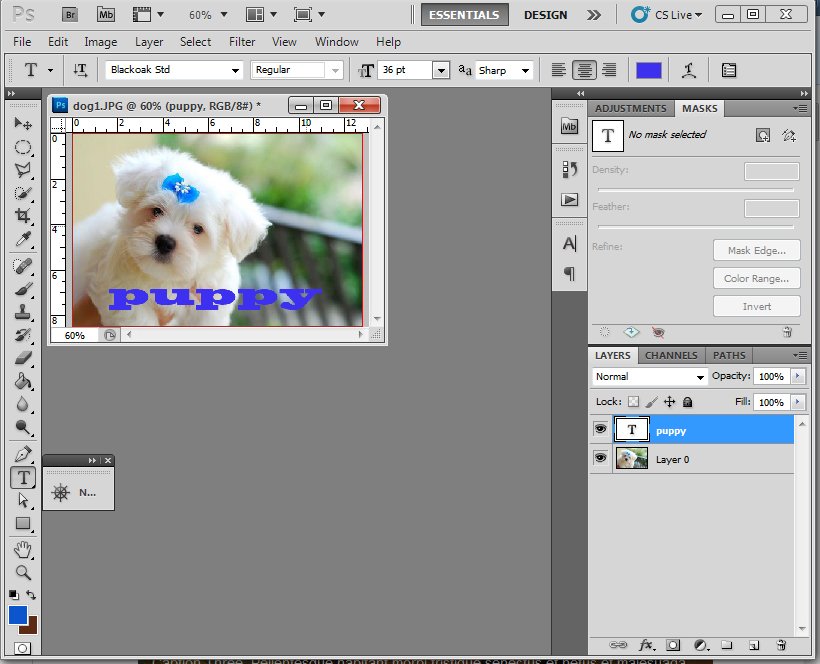
Task: Click the blue foreground color swatch
Action: click(17, 615)
